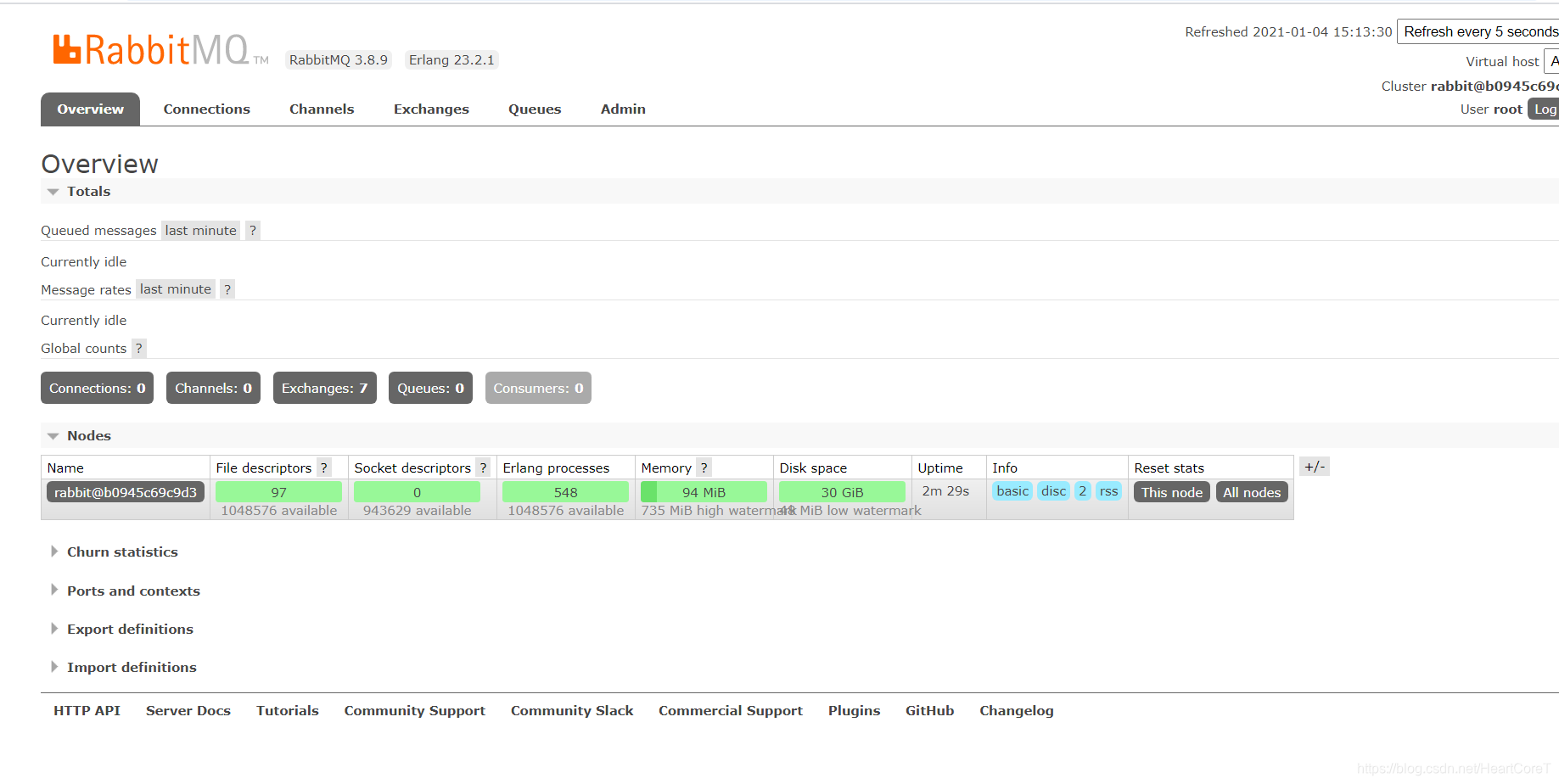
Task: Click the disc info tag
Action: (x=1053, y=491)
